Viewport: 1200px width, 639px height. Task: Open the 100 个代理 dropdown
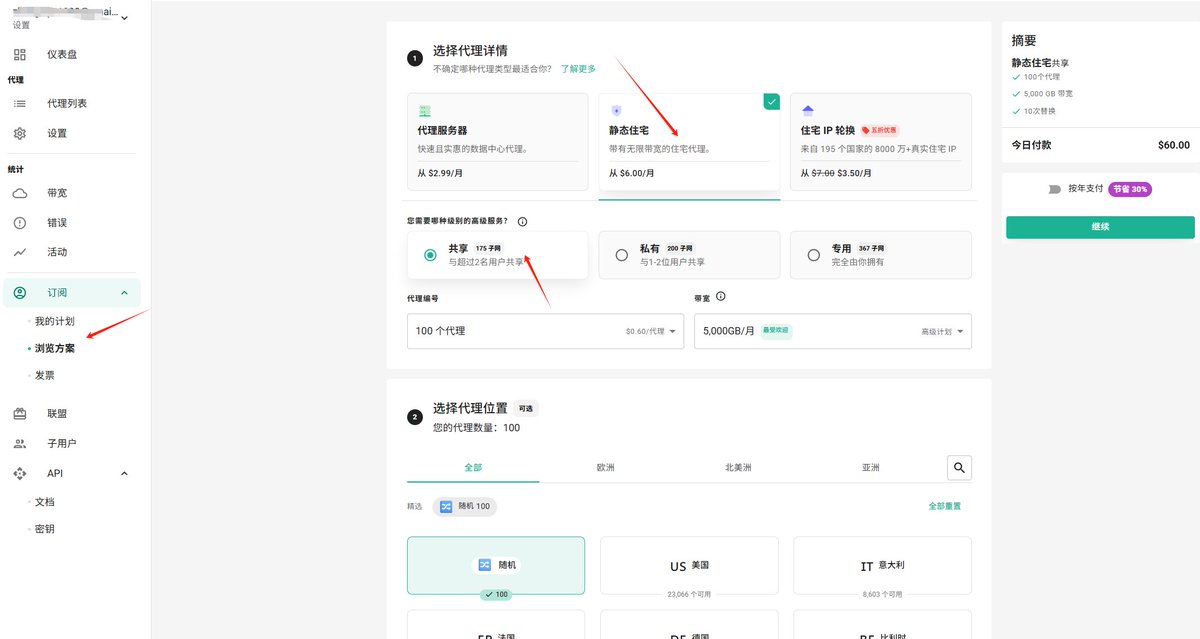pos(545,331)
